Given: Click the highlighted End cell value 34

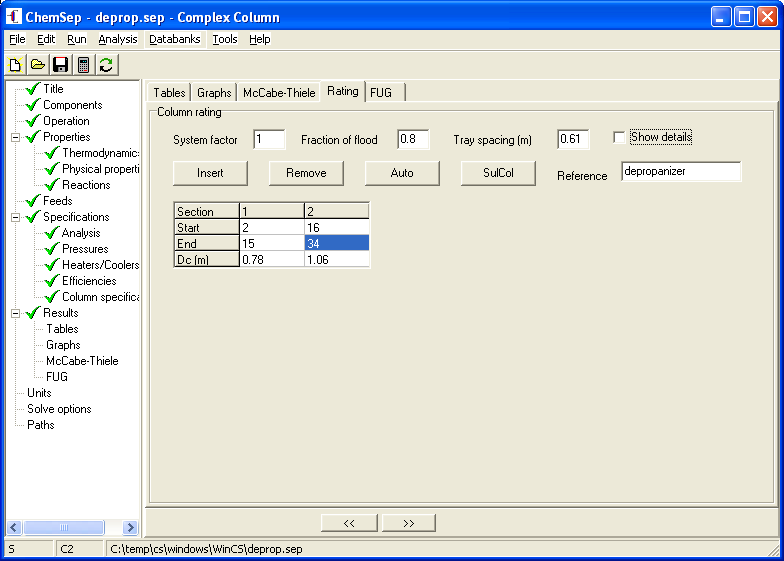Looking at the screenshot, I should tap(336, 244).
